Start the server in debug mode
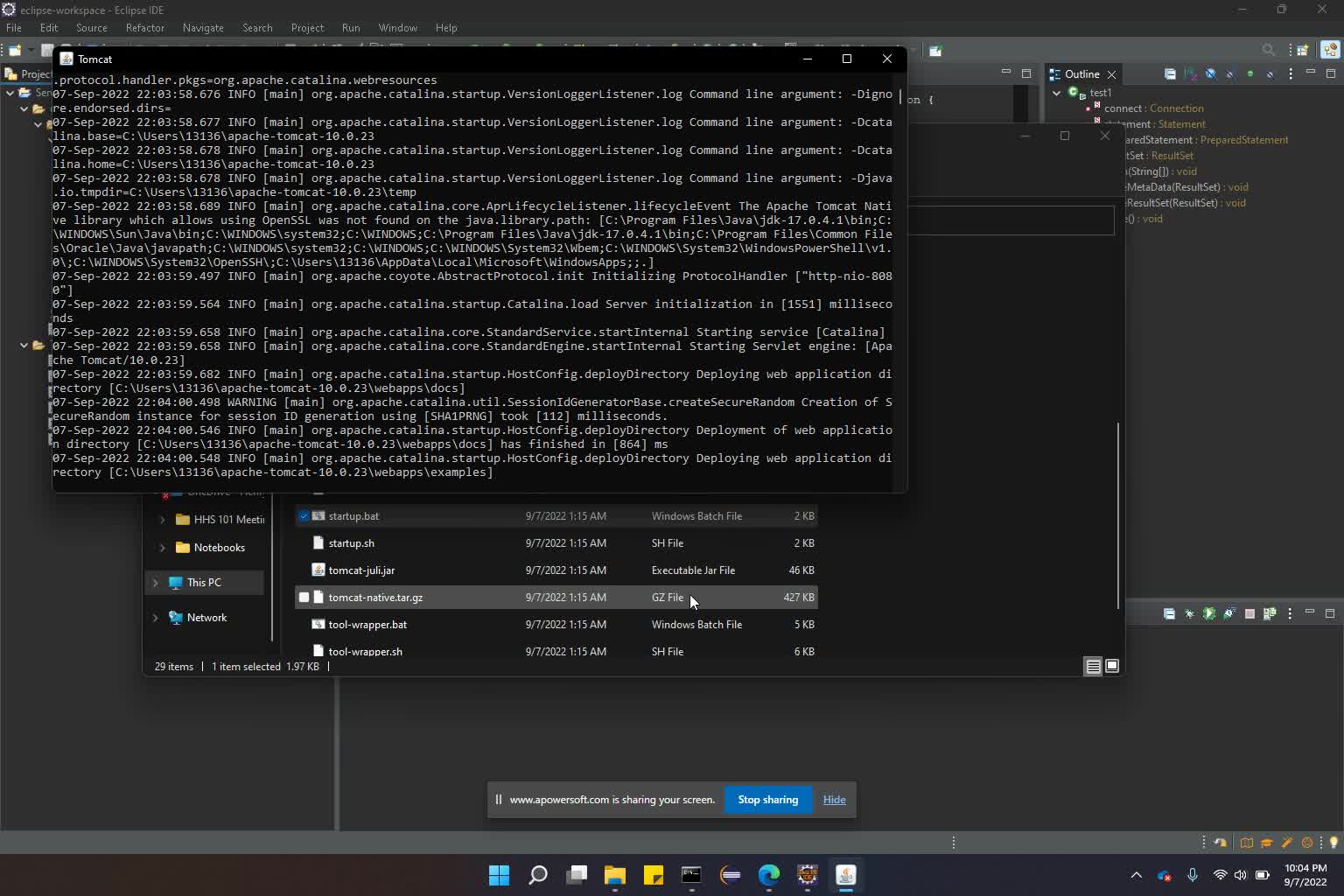 point(1189,614)
